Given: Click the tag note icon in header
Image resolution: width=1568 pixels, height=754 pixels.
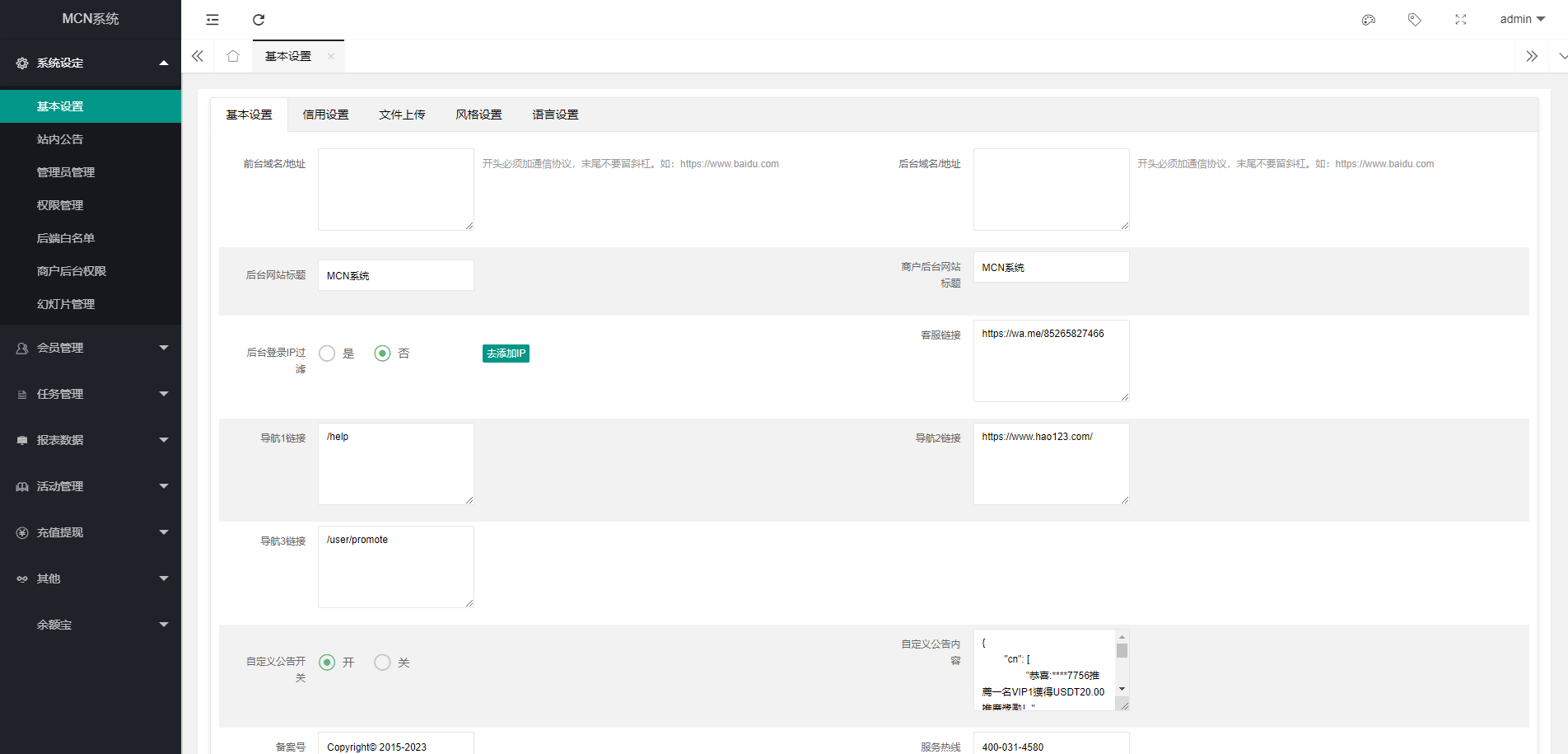Looking at the screenshot, I should [1415, 20].
